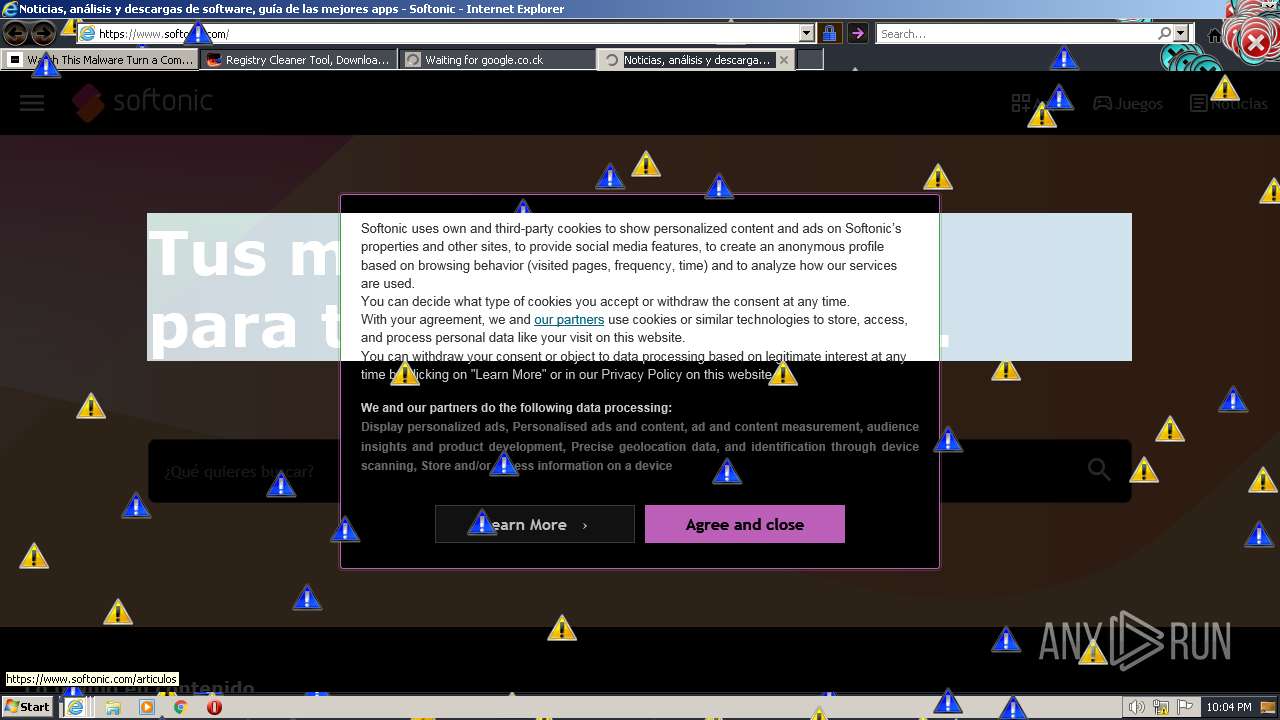
Task: Click the browser Back arrow button
Action: (16, 33)
